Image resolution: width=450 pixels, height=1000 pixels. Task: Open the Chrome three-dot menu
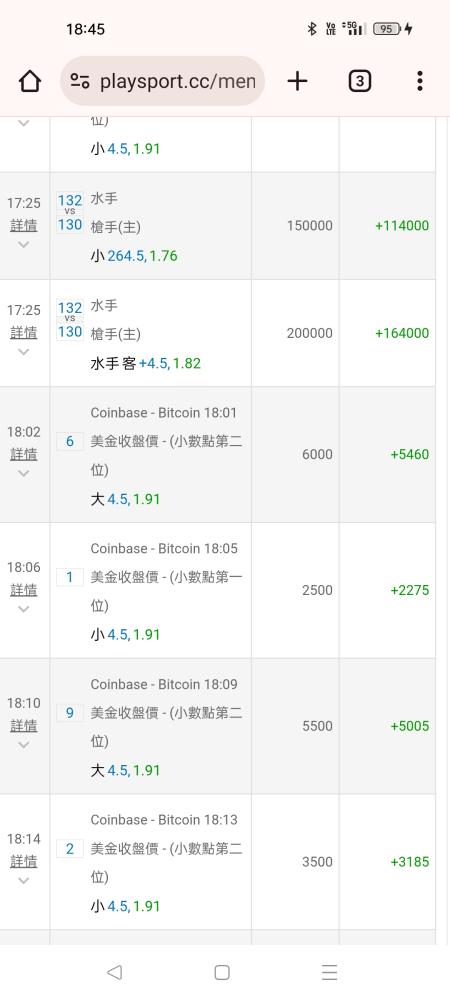(x=419, y=81)
